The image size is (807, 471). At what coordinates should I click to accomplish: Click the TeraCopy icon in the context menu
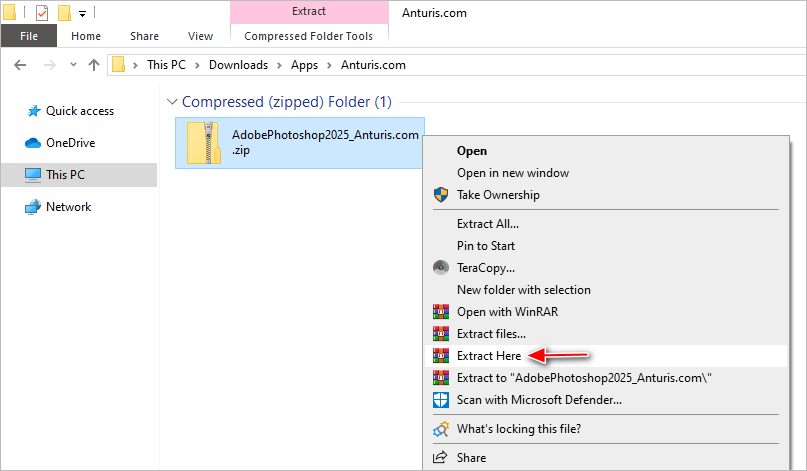tap(440, 268)
